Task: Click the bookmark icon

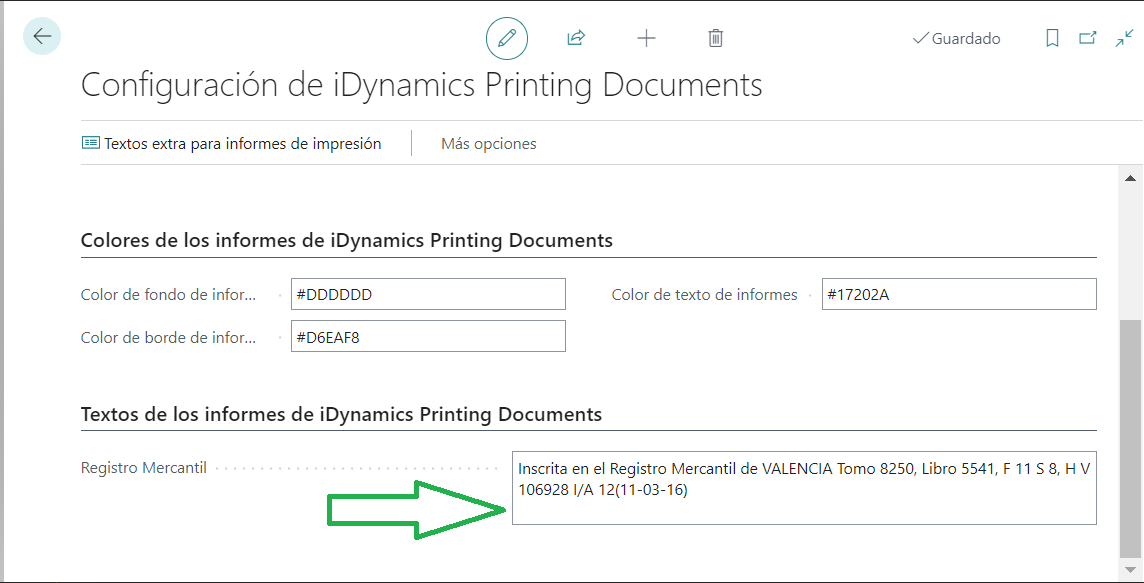Action: pyautogui.click(x=1052, y=38)
